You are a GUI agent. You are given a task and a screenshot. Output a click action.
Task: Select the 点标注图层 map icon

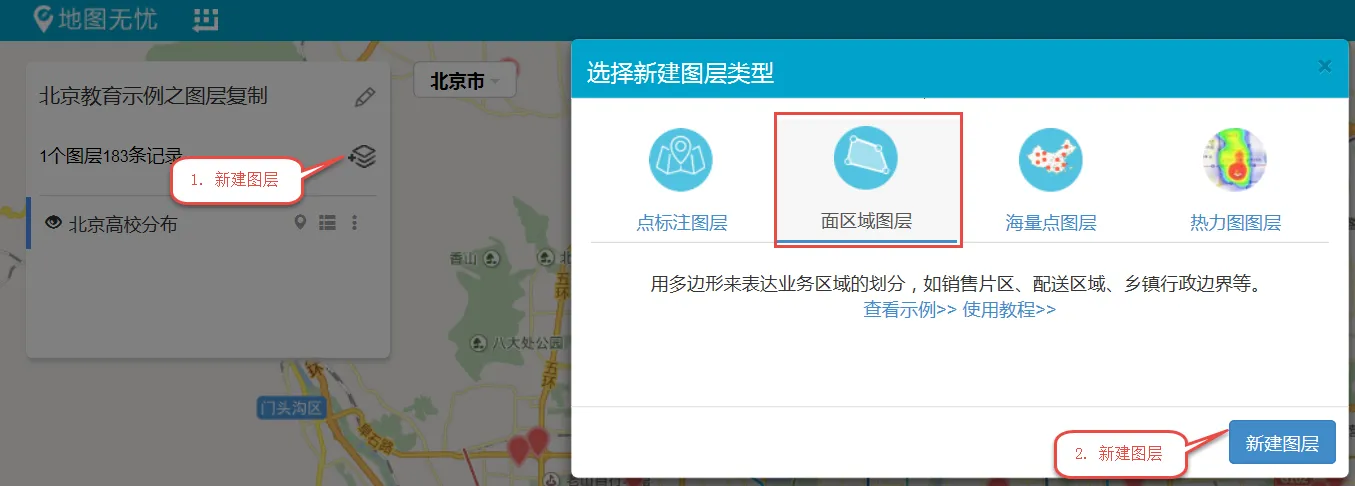coord(681,160)
